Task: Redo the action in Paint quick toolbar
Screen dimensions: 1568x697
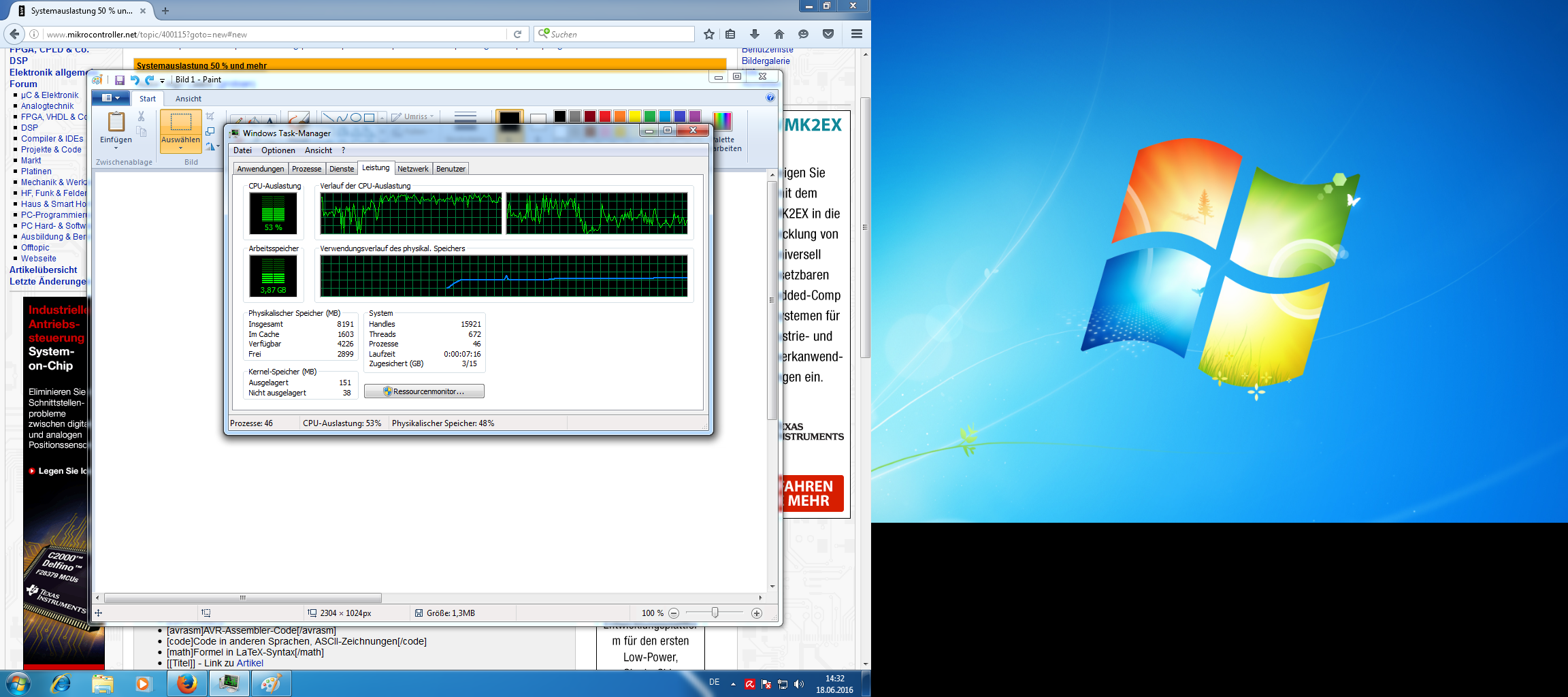Action: pyautogui.click(x=150, y=80)
